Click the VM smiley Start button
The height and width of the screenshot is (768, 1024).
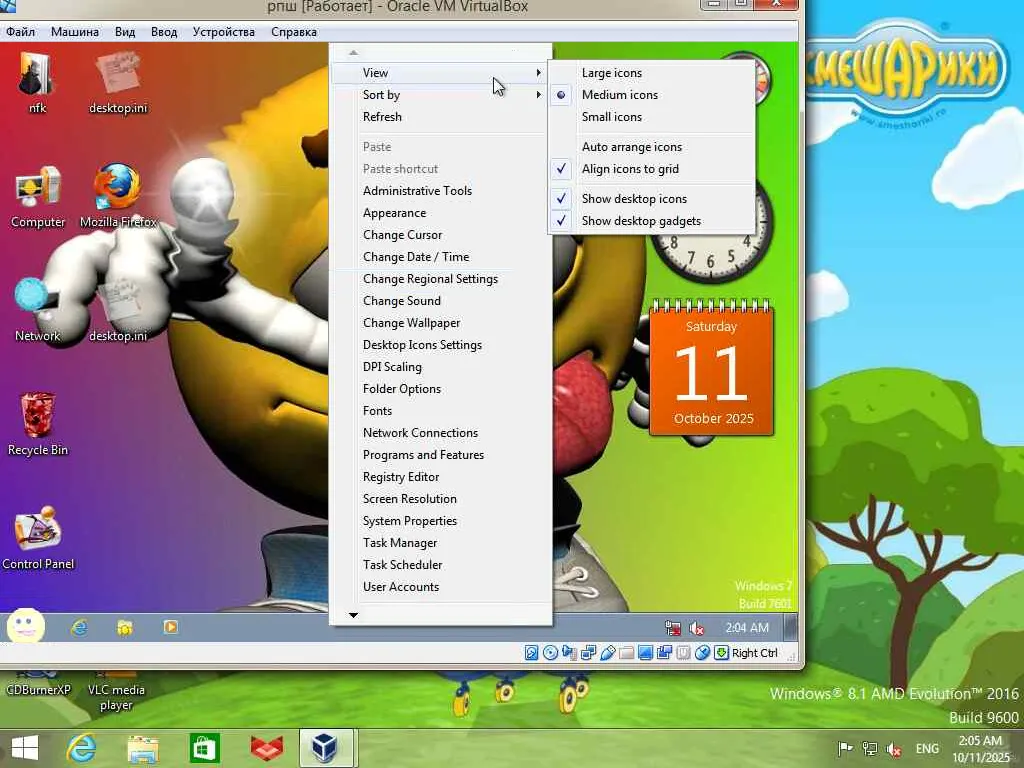[x=25, y=627]
